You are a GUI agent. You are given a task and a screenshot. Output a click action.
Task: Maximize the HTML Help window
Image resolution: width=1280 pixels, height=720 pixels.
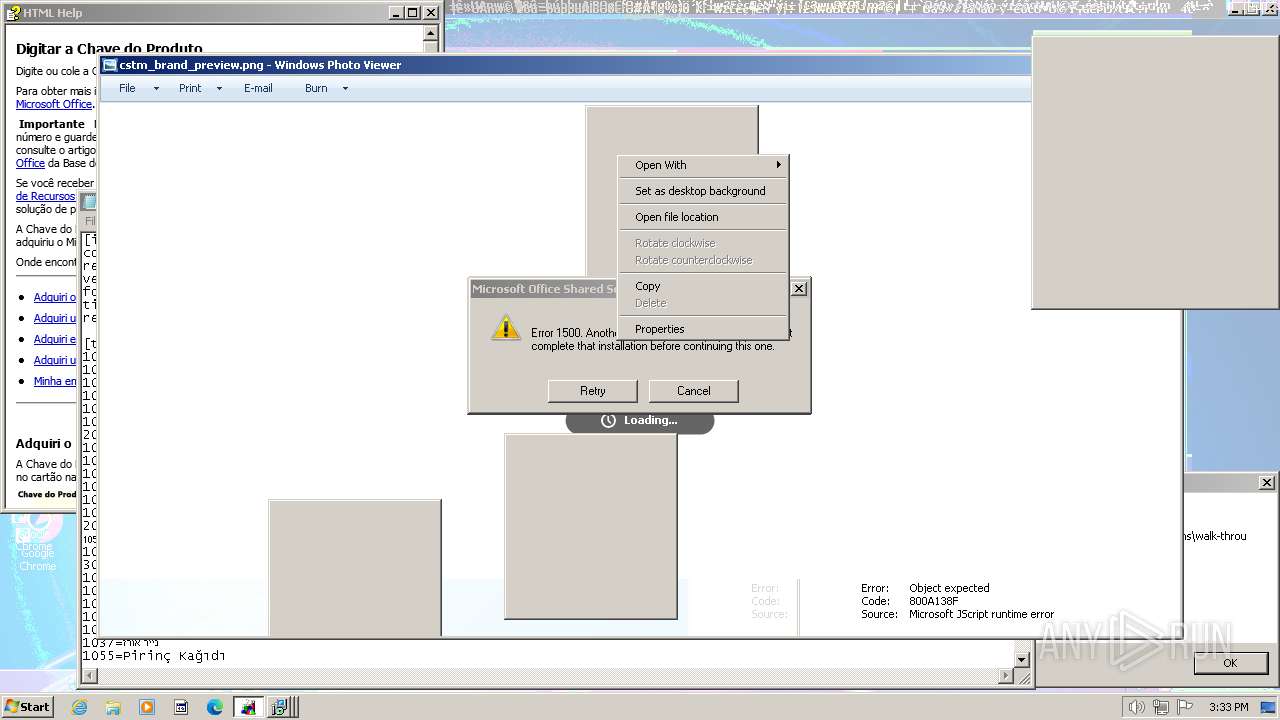412,13
